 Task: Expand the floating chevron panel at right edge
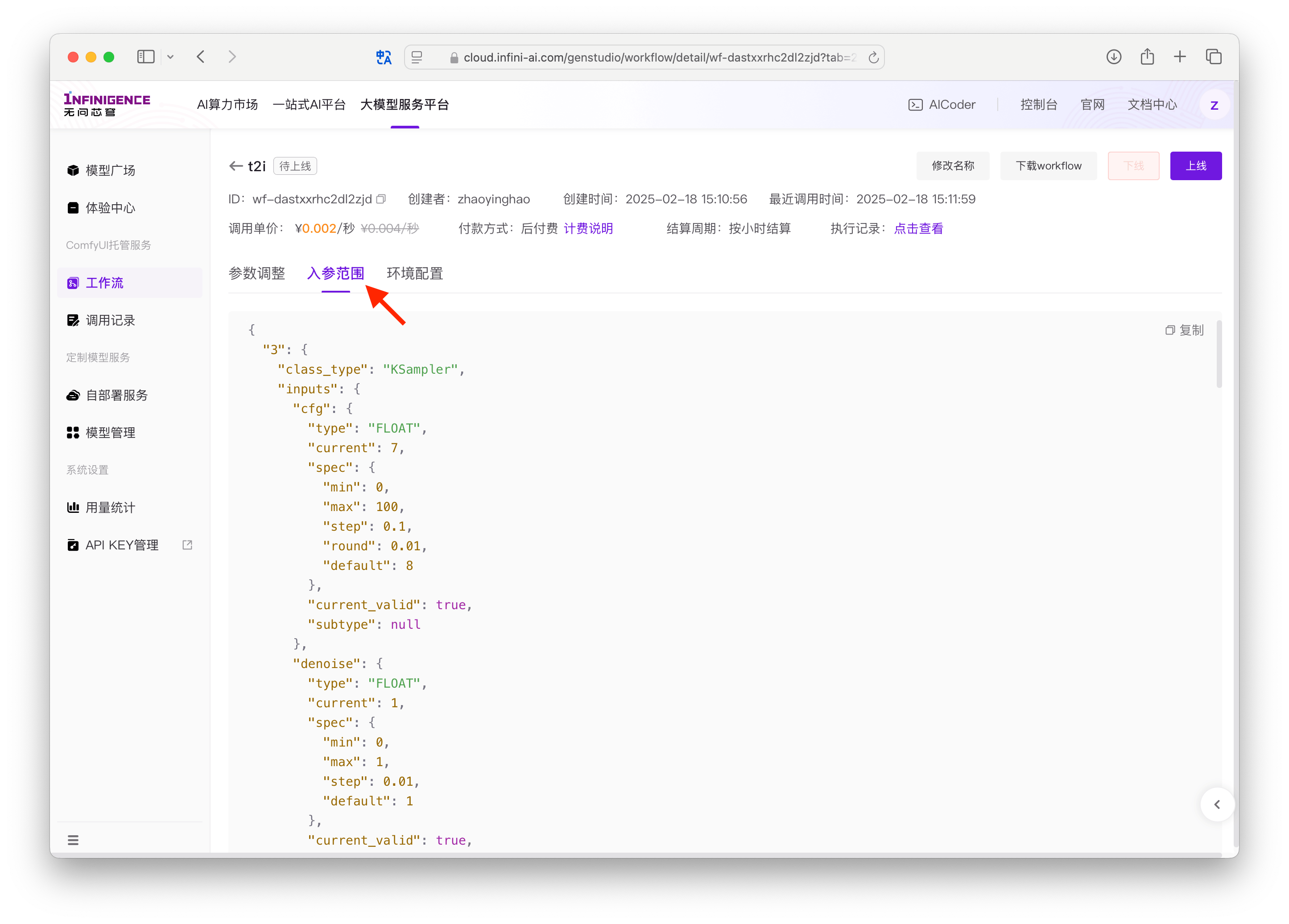click(1217, 804)
